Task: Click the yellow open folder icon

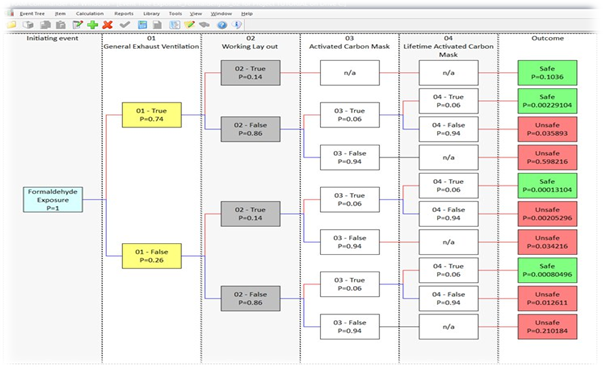Action: (x=12, y=25)
